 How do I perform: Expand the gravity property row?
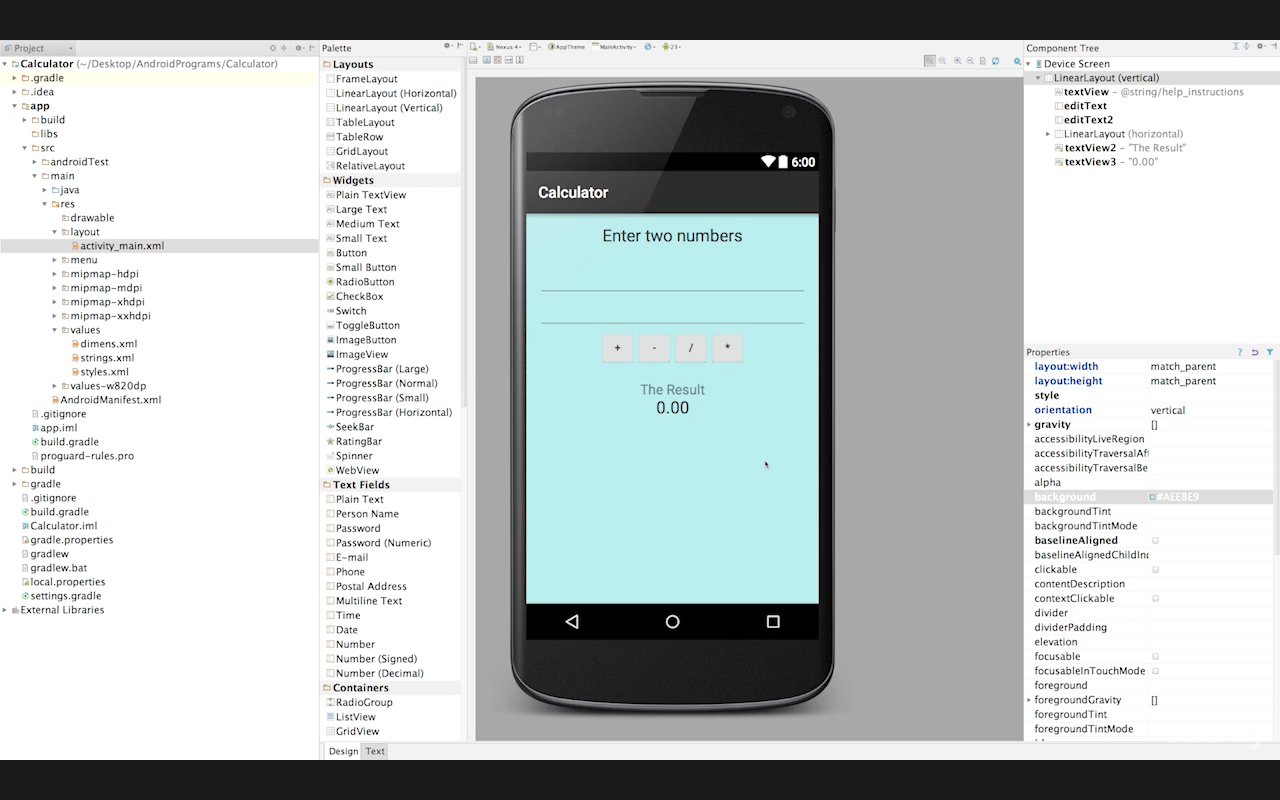pyautogui.click(x=1029, y=425)
